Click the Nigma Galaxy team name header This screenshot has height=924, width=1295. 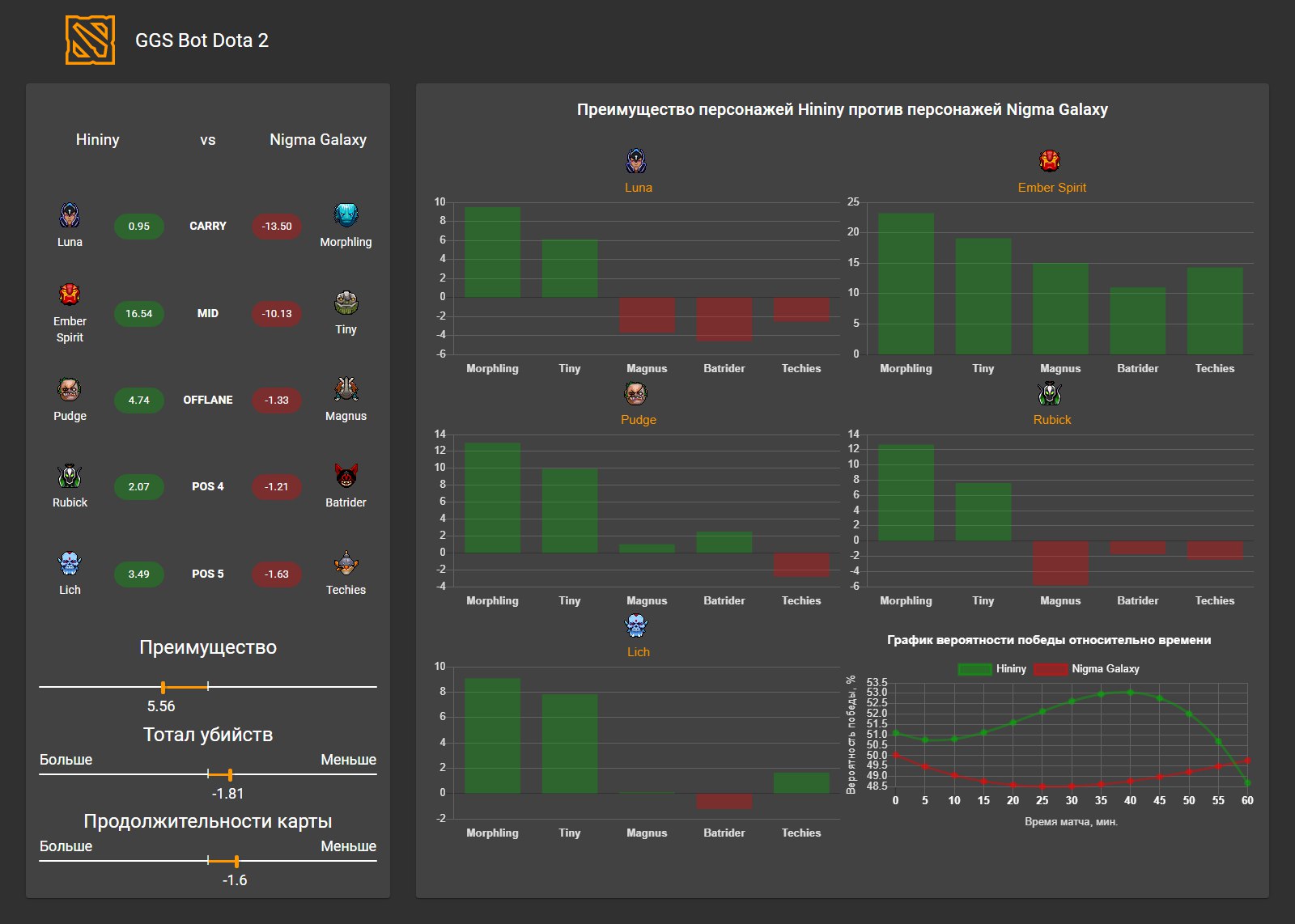pyautogui.click(x=318, y=139)
